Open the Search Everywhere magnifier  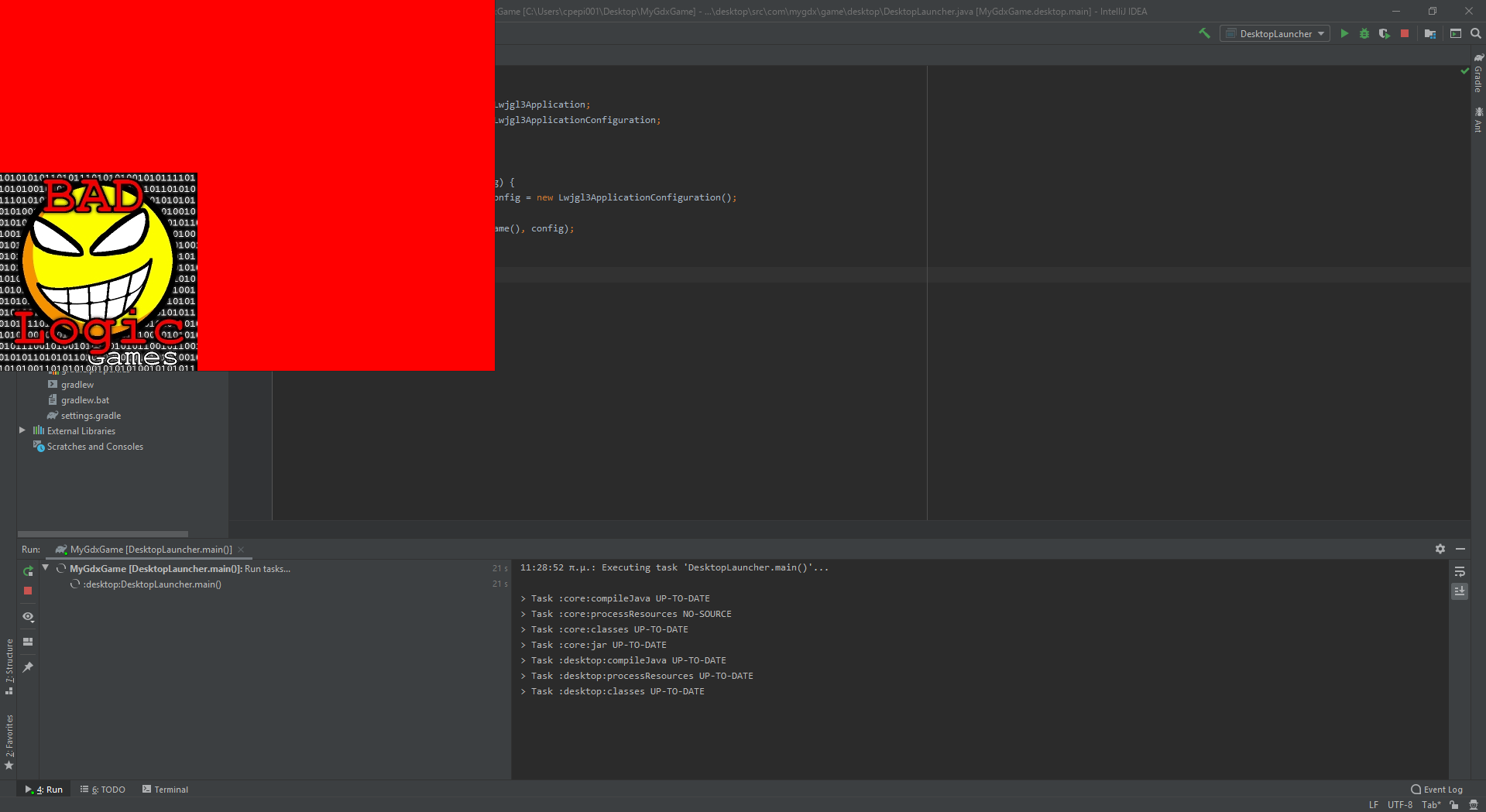click(x=1476, y=33)
